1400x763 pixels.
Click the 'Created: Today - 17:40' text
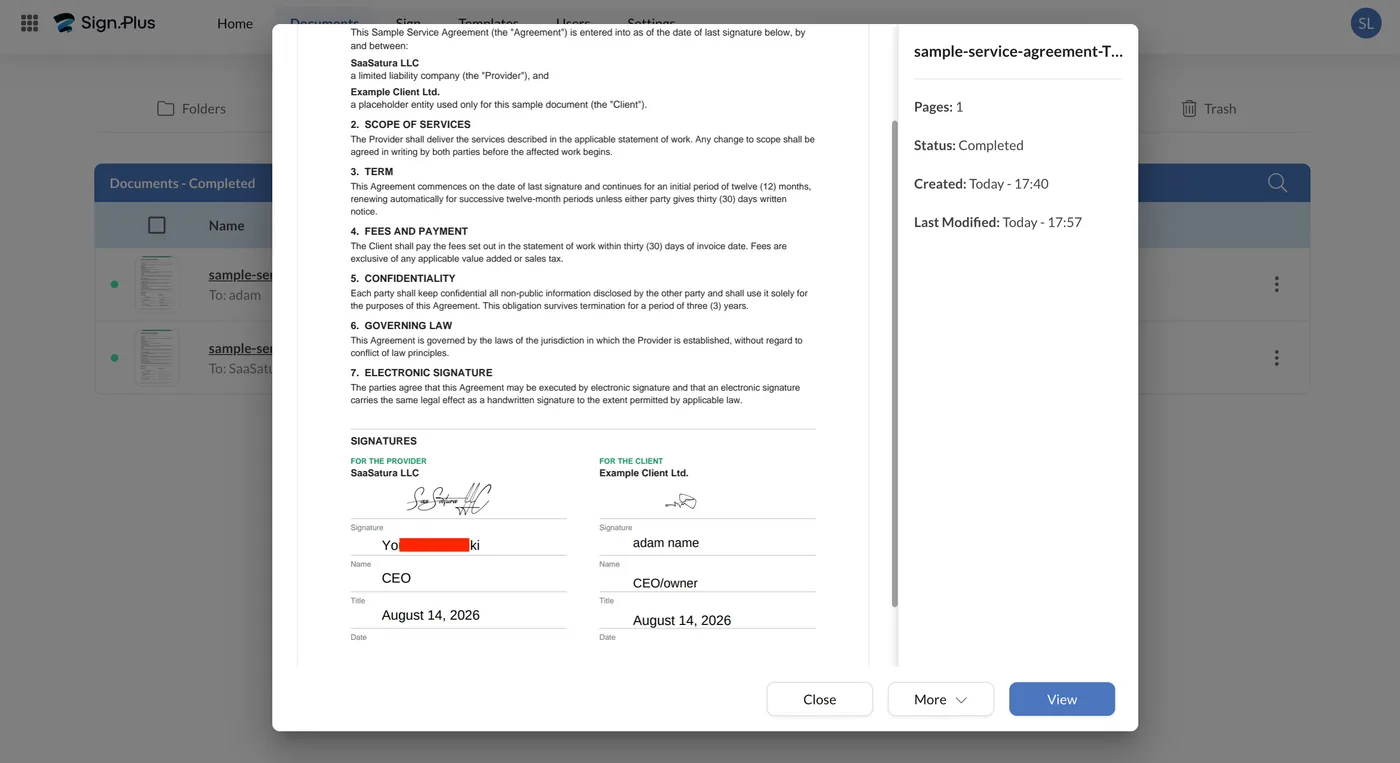[981, 184]
